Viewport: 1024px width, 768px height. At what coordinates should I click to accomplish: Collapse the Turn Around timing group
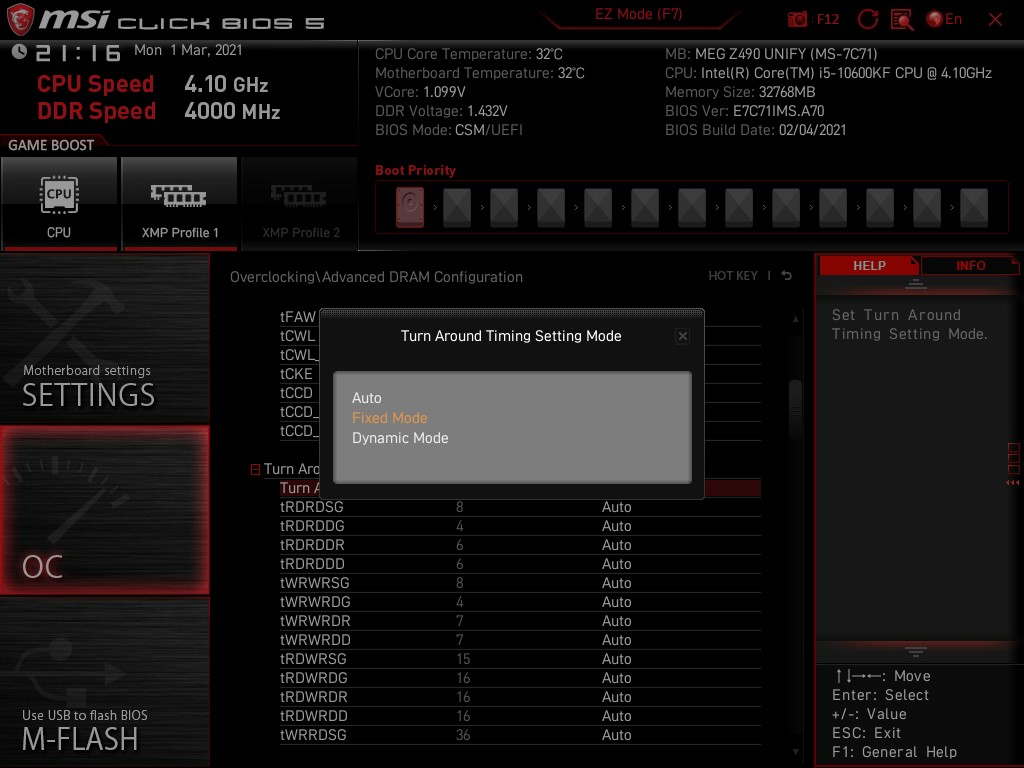click(x=255, y=469)
